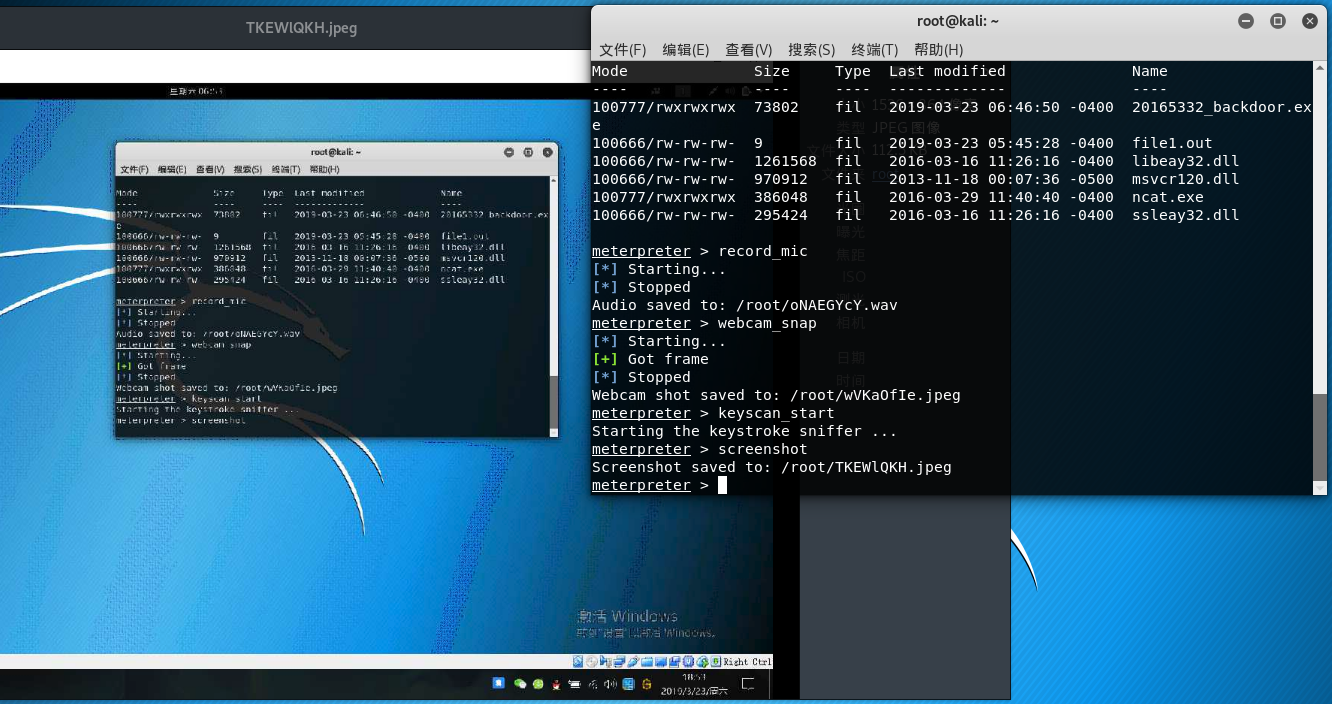
Task: Open the 查看(V) menu in the front terminal
Action: pos(748,50)
